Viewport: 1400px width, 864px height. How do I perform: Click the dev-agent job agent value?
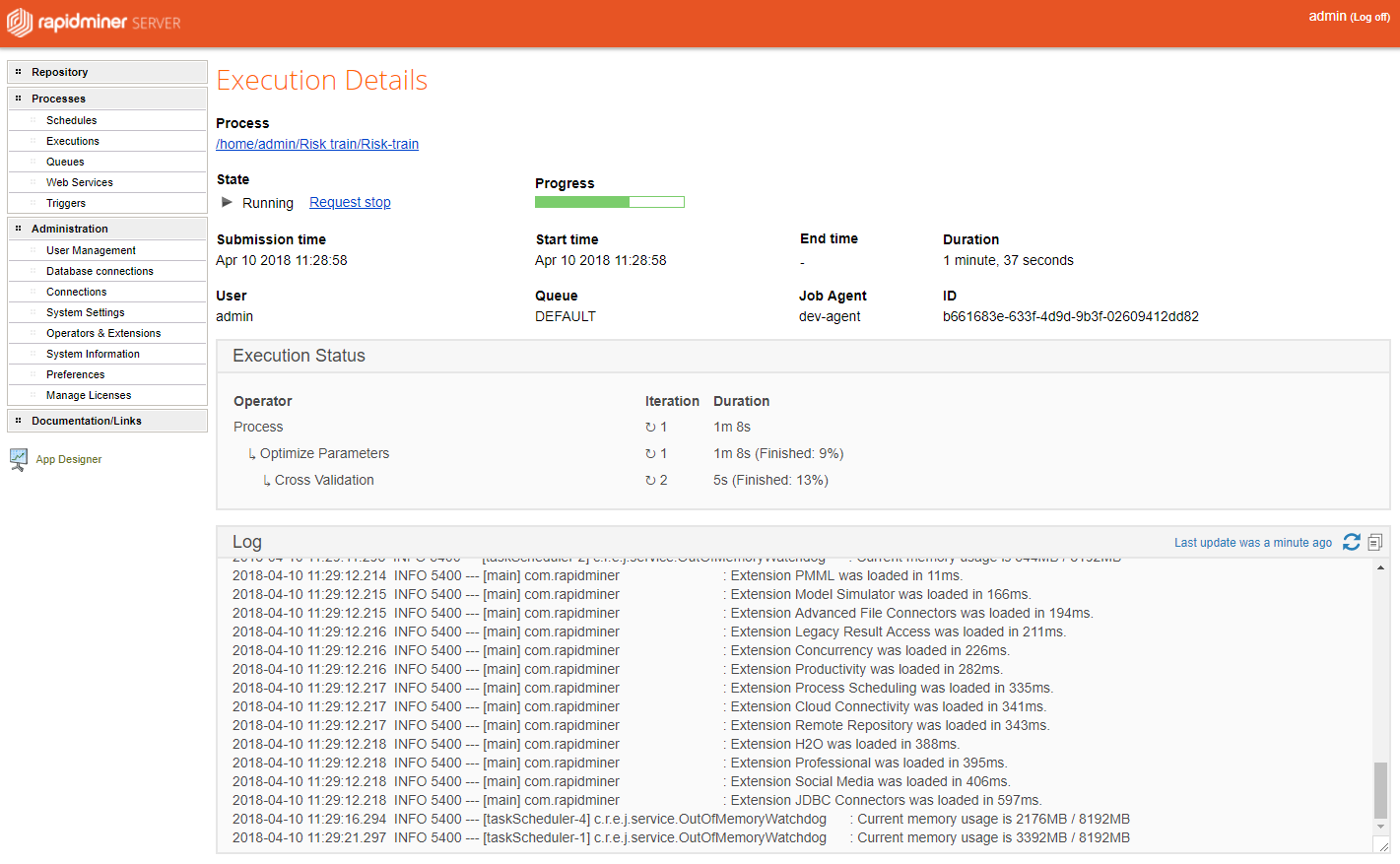(x=830, y=316)
